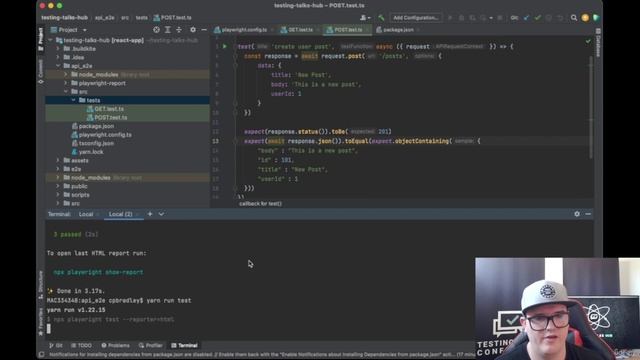Open the Commit side tab

pyautogui.click(x=41, y=72)
